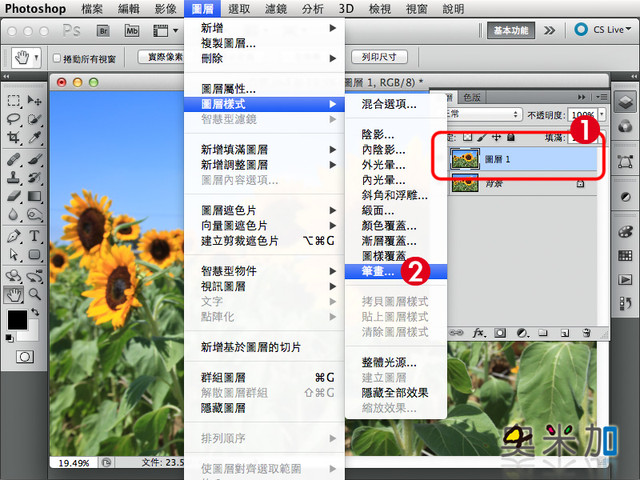Reset default foreground and background colors
Screen dimensions: 640x480
(x=9, y=338)
